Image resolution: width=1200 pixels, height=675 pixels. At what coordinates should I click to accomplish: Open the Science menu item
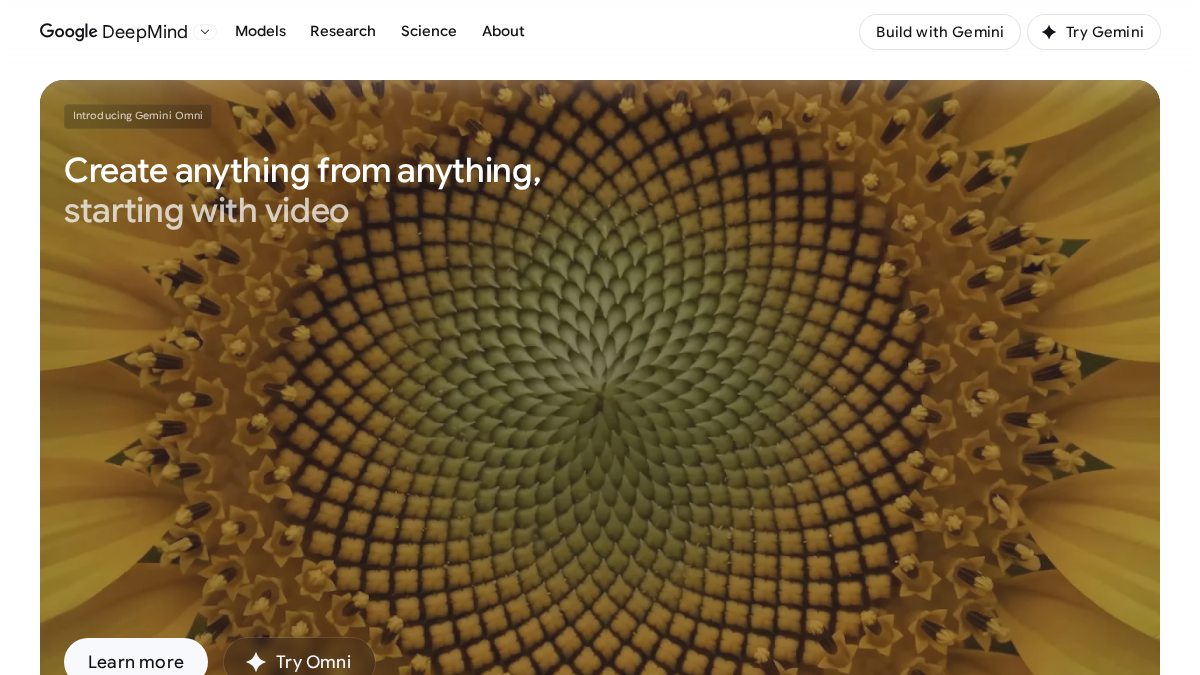tap(429, 31)
